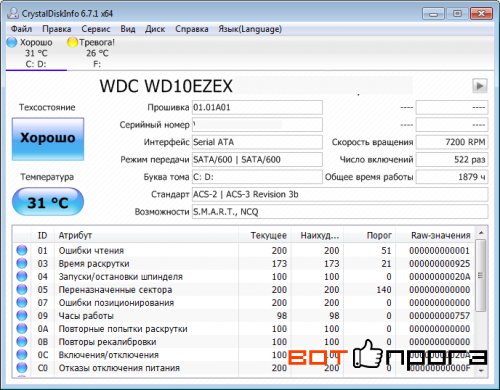500x390 pixels.
Task: Click the Буква тома C: D: field
Action: point(257,177)
